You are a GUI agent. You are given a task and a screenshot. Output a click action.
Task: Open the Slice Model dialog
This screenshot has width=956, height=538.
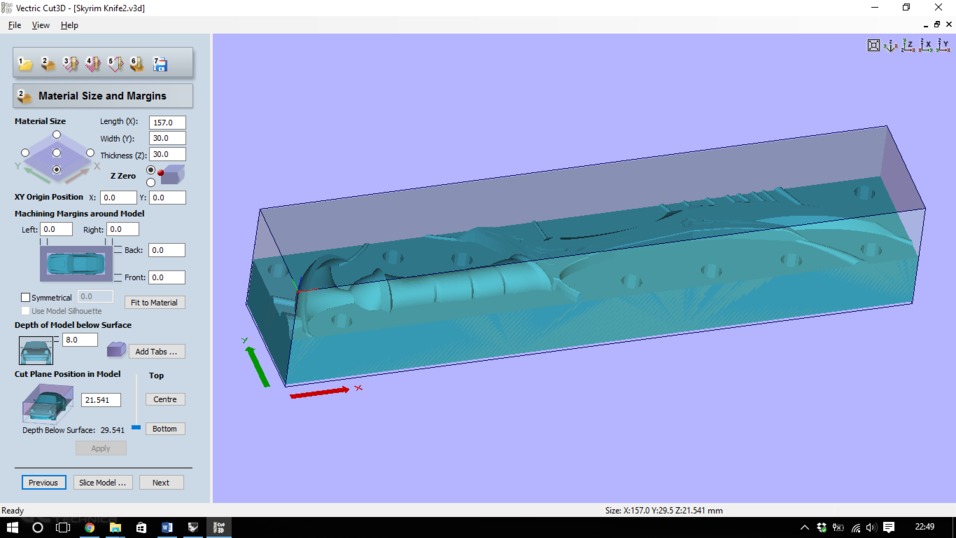pos(102,482)
